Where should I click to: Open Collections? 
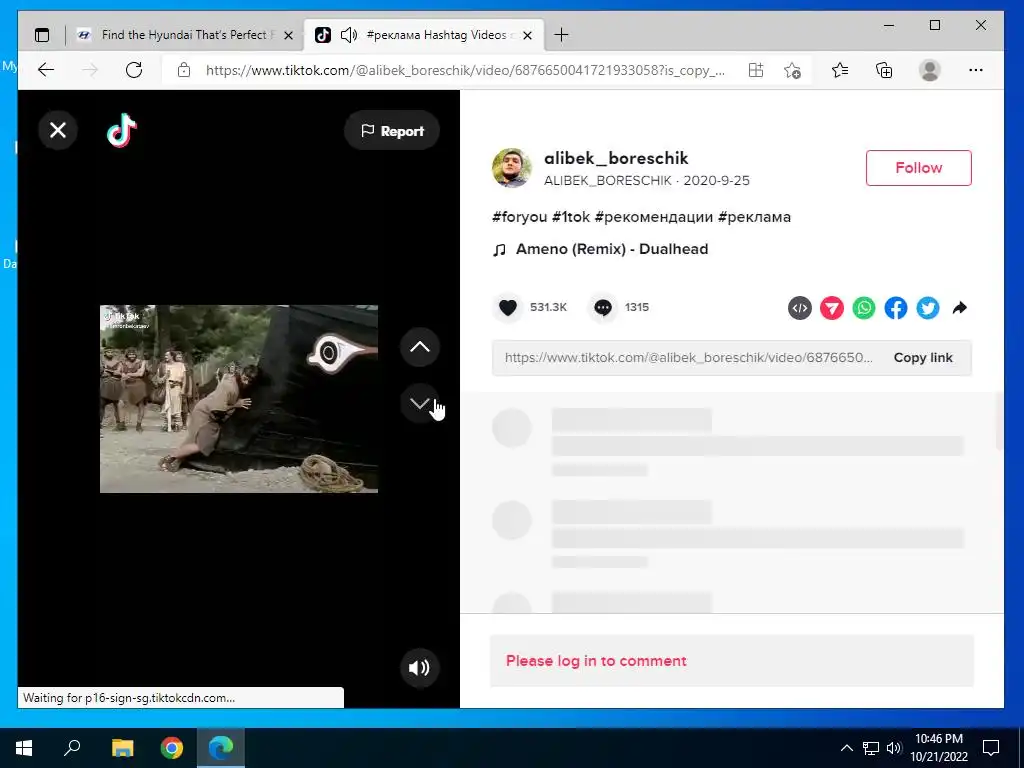tap(884, 70)
